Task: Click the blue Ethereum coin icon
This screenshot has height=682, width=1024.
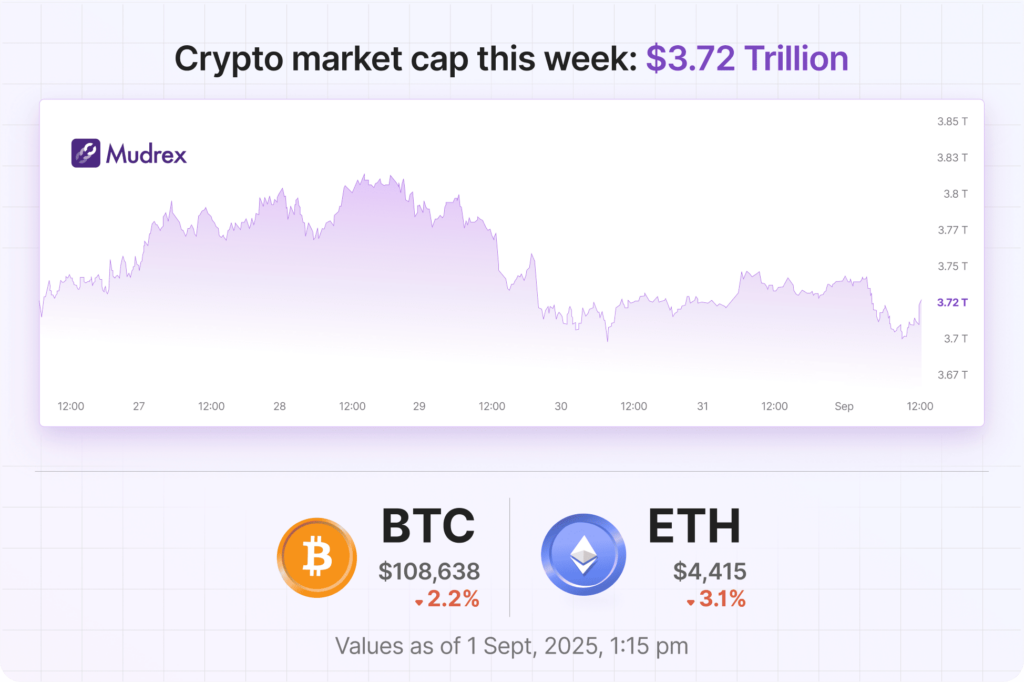Action: coord(583,556)
